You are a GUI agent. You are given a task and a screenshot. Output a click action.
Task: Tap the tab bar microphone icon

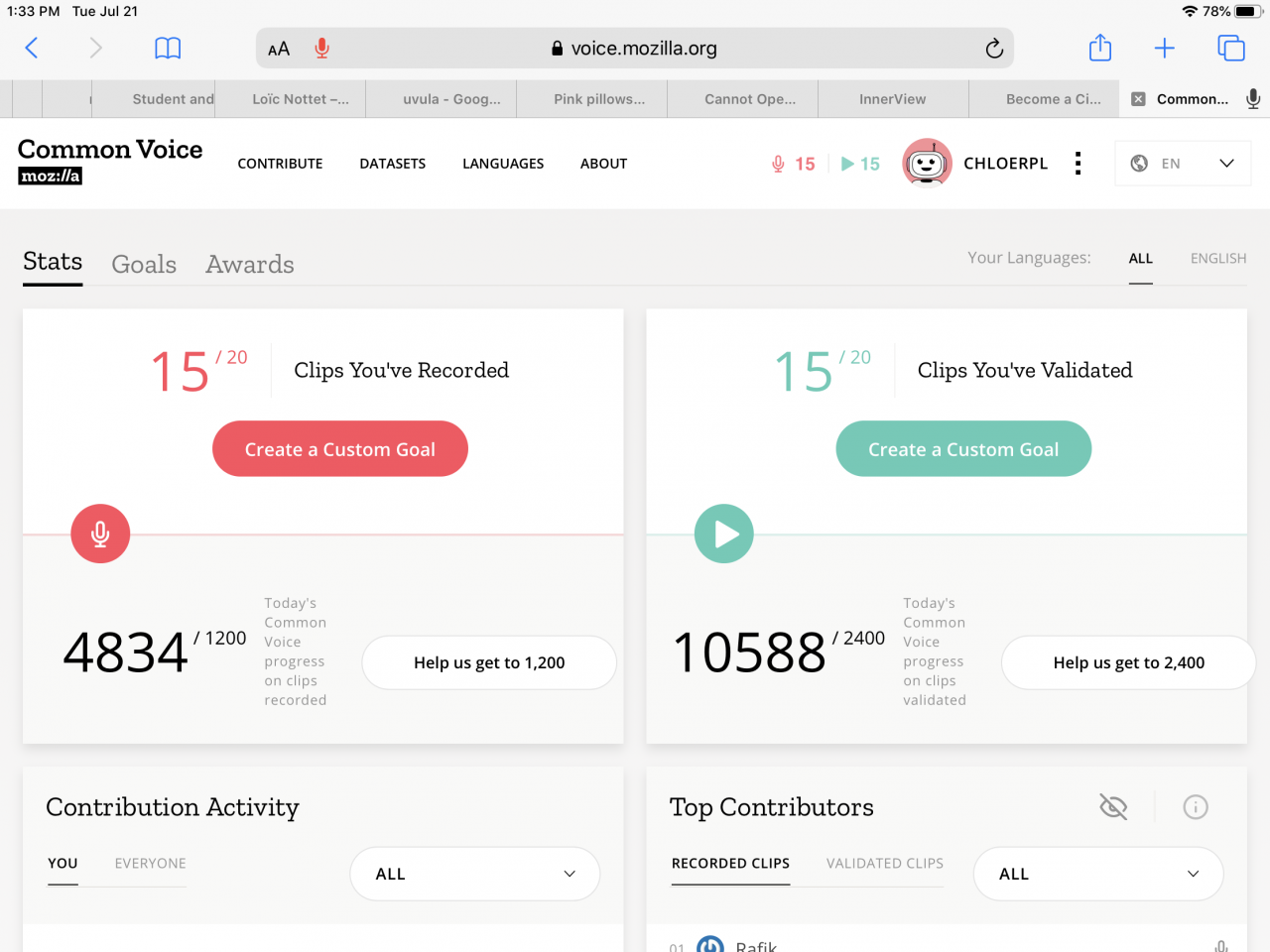pyautogui.click(x=1253, y=99)
